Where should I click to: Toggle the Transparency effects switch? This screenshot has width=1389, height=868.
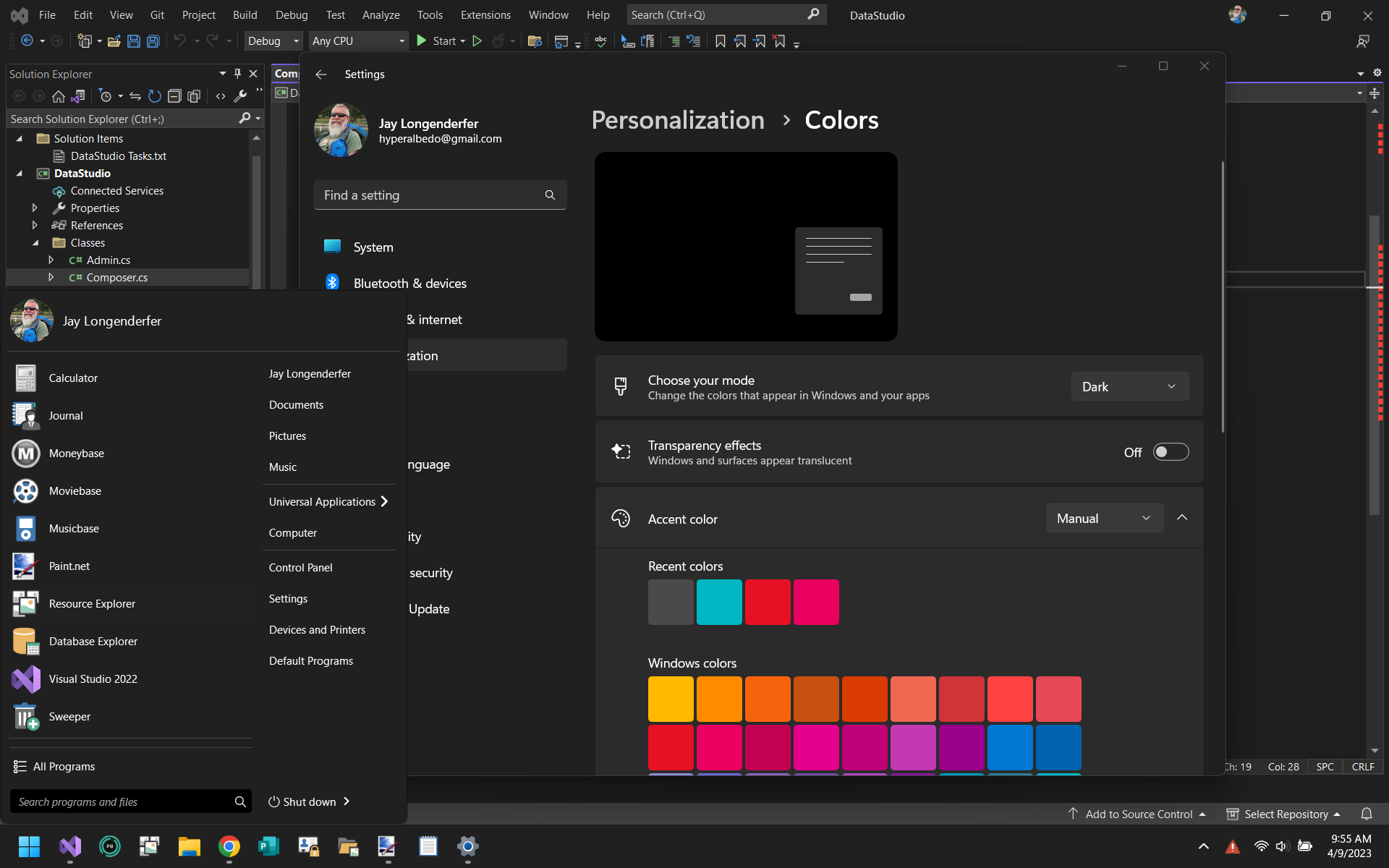coord(1171,452)
